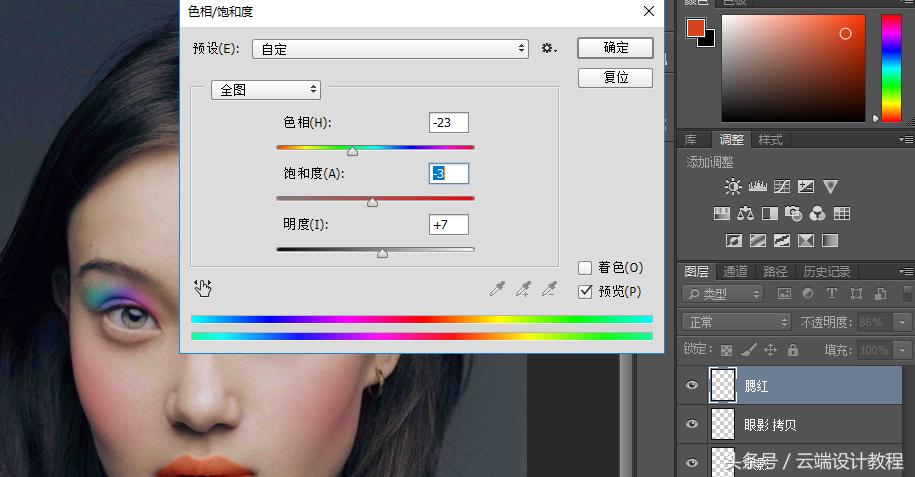915x477 pixels.
Task: Open the 类型 layer filter dropdown
Action: tap(722, 294)
